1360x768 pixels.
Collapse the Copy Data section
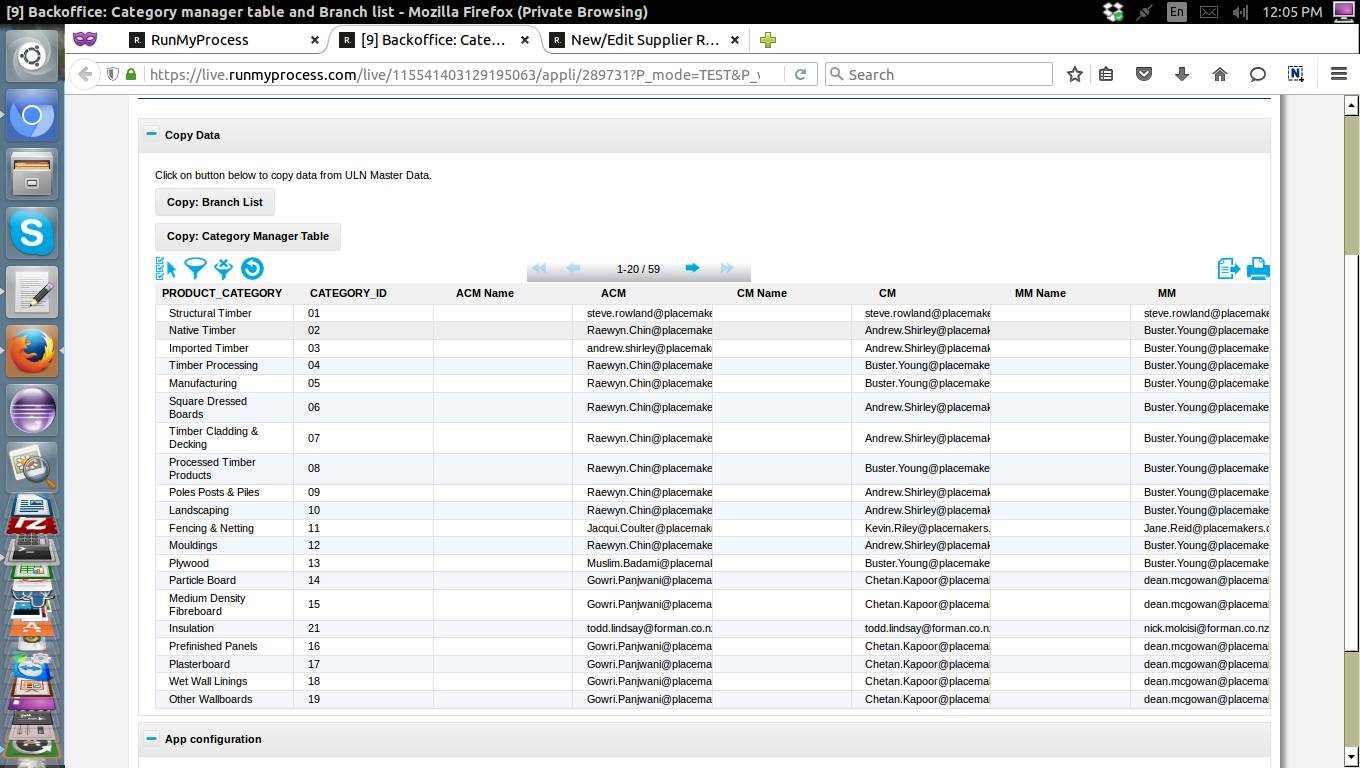pyautogui.click(x=151, y=134)
